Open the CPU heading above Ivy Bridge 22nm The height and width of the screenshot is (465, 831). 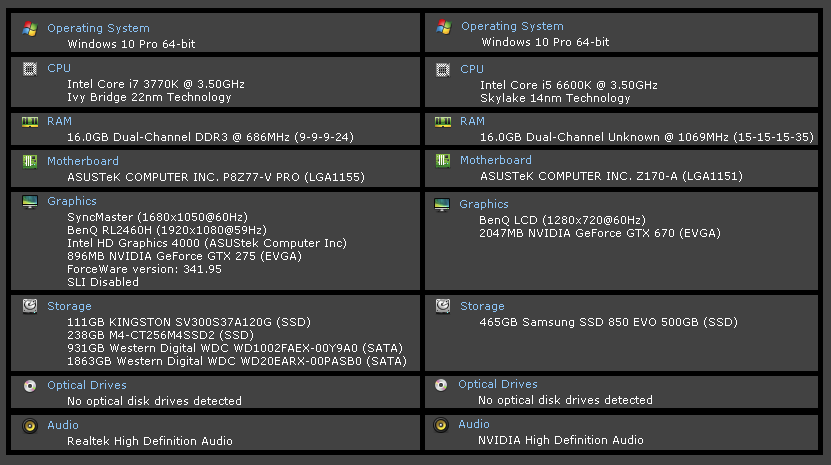coord(58,69)
